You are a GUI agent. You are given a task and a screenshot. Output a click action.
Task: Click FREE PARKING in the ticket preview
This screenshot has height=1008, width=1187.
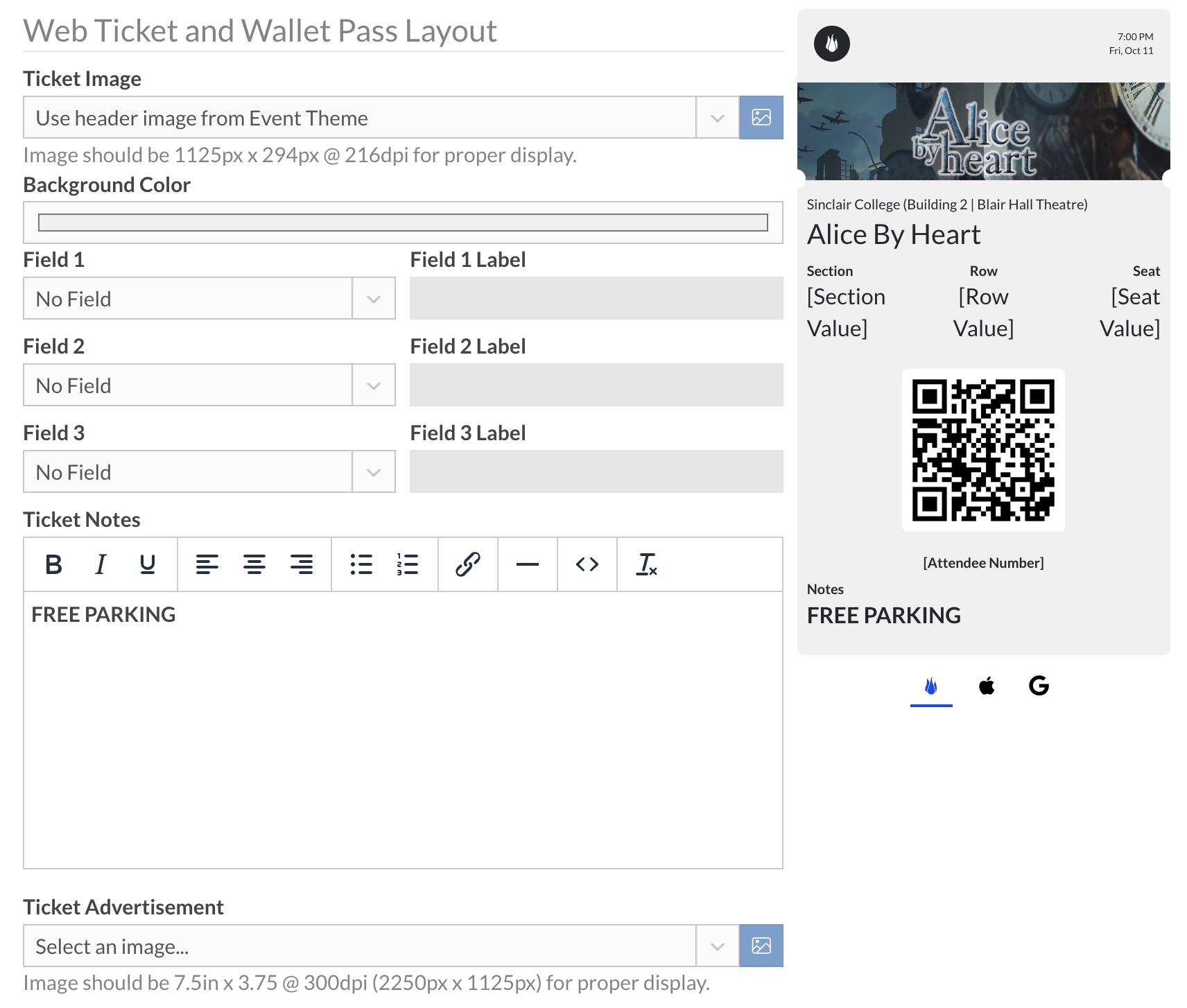click(x=884, y=616)
